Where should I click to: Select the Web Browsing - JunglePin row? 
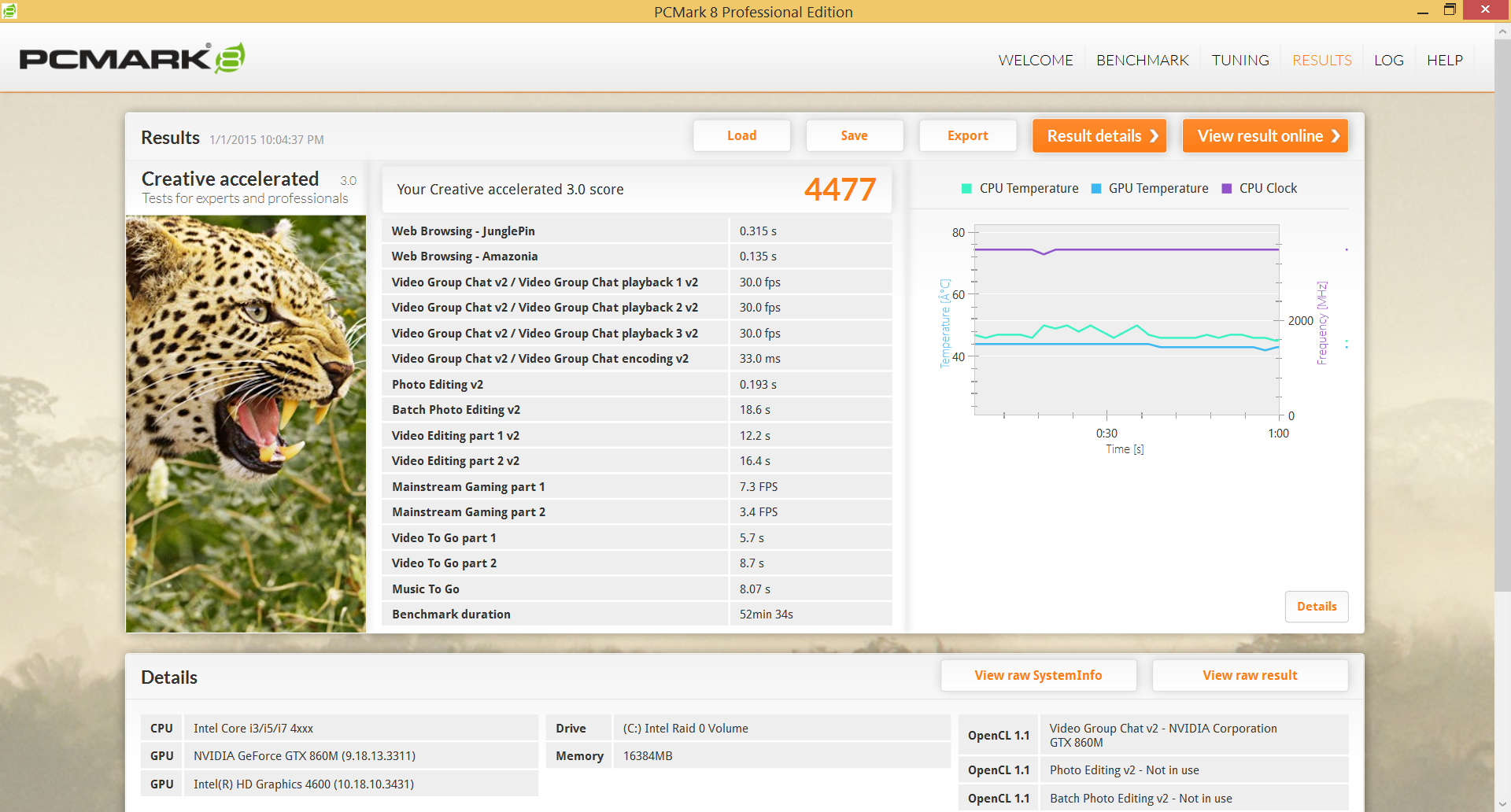click(x=637, y=231)
